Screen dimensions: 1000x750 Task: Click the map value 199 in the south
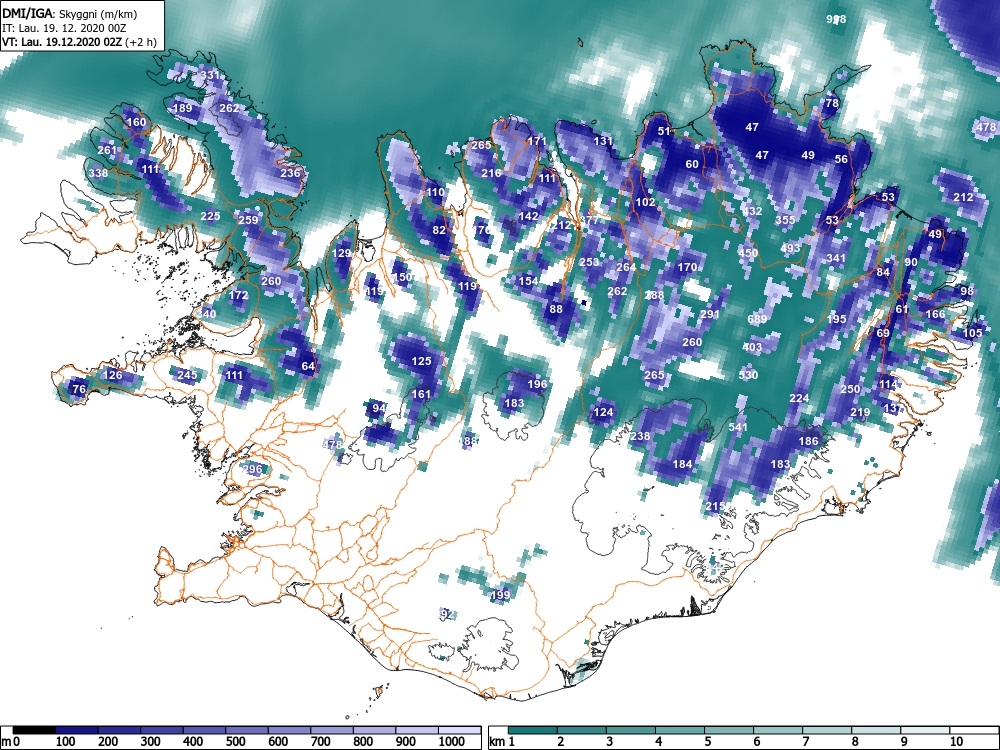pyautogui.click(x=501, y=595)
